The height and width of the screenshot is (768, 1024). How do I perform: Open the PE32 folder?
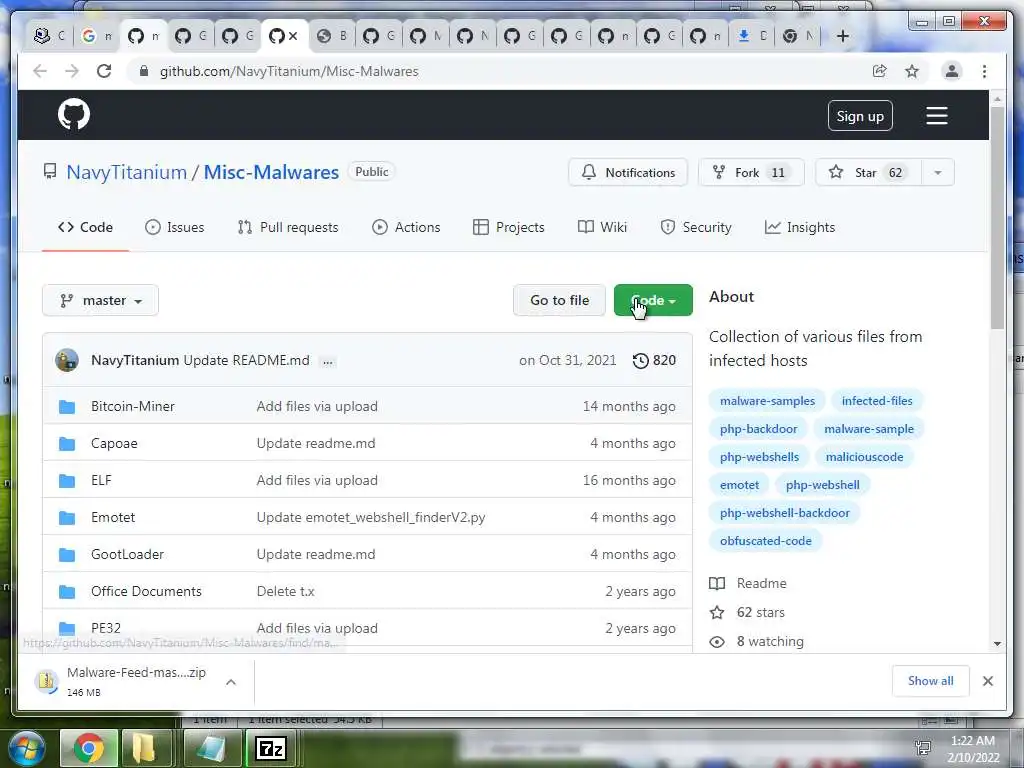pos(106,628)
